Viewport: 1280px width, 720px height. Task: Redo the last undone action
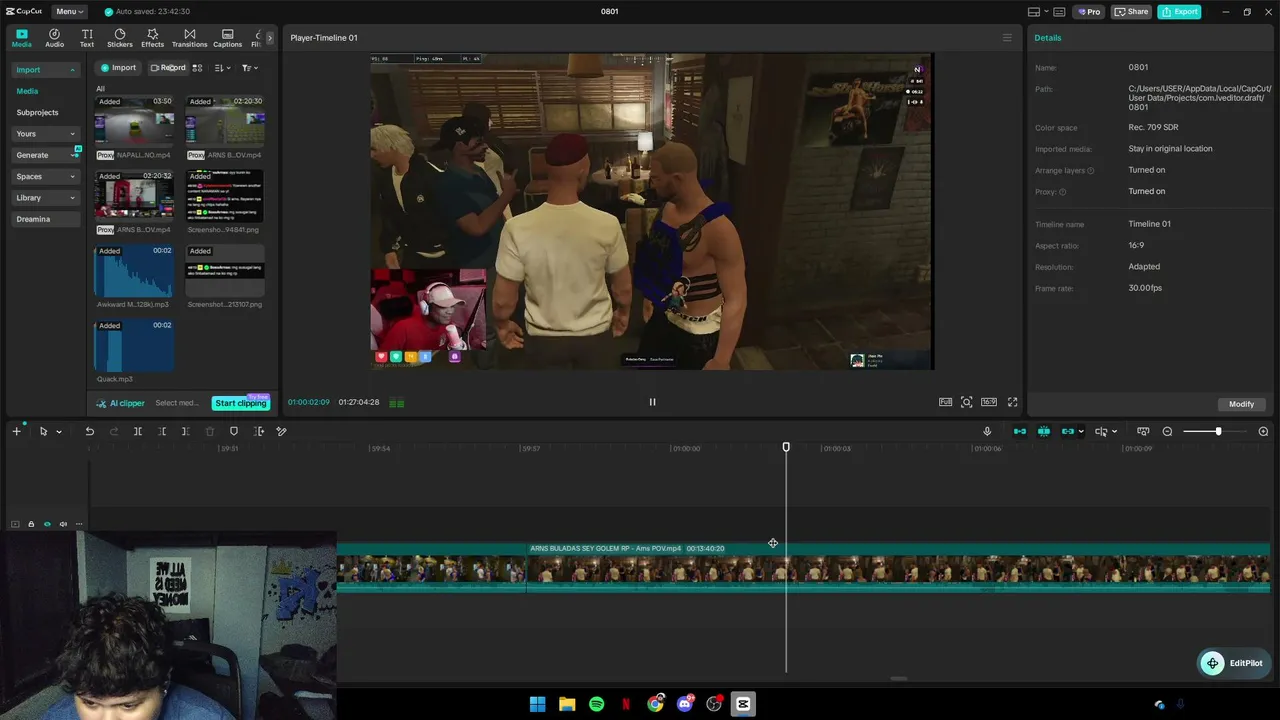coord(113,431)
